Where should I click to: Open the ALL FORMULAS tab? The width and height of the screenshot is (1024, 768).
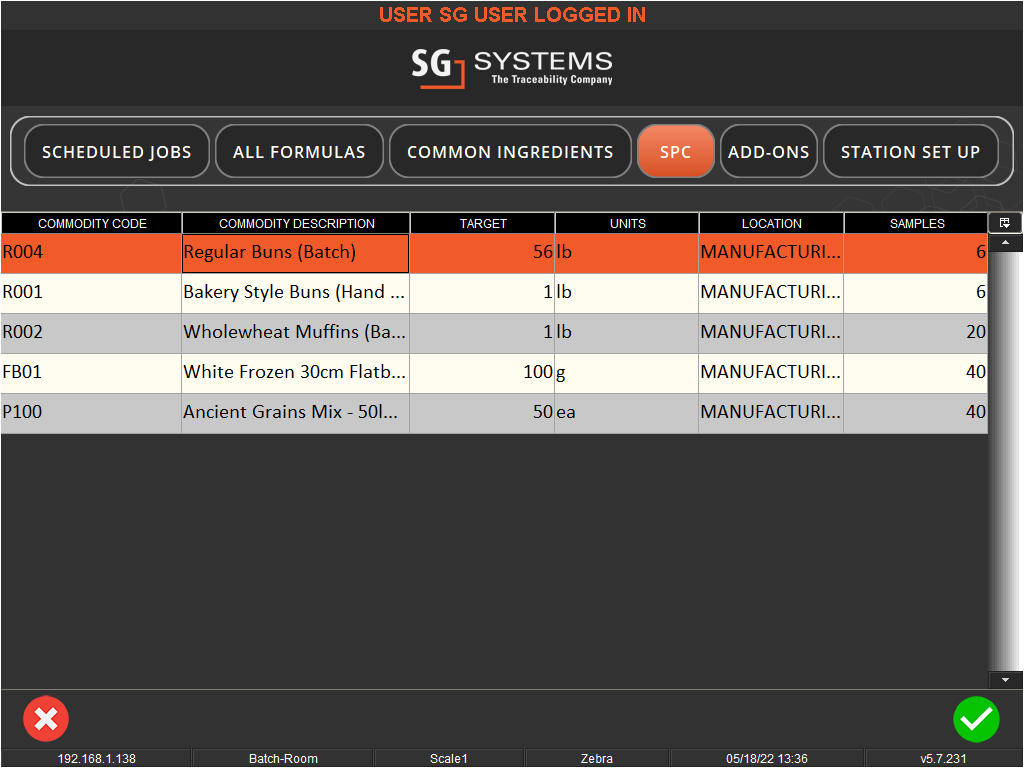click(x=299, y=151)
